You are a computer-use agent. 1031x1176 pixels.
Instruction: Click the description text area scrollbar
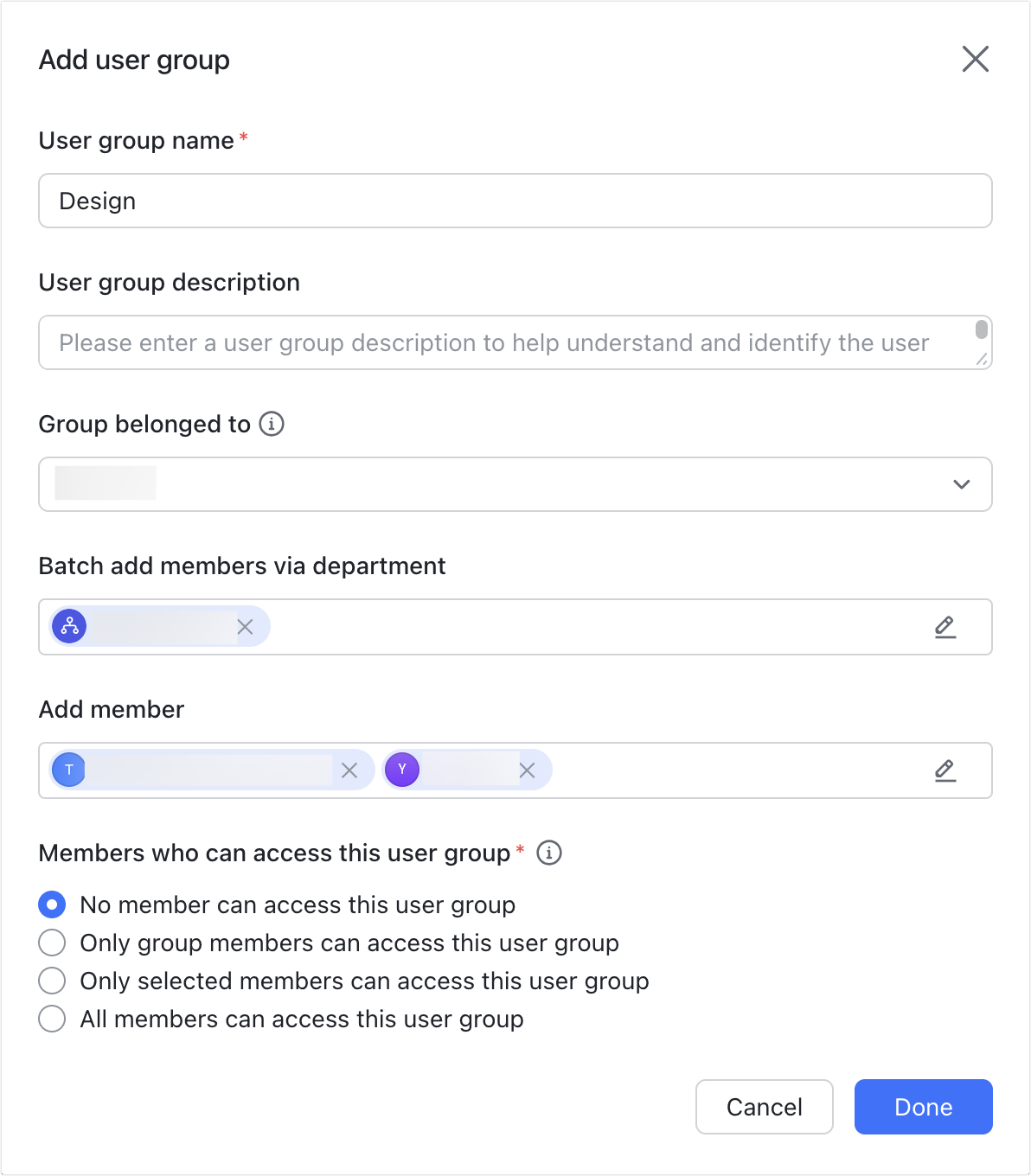pos(982,329)
